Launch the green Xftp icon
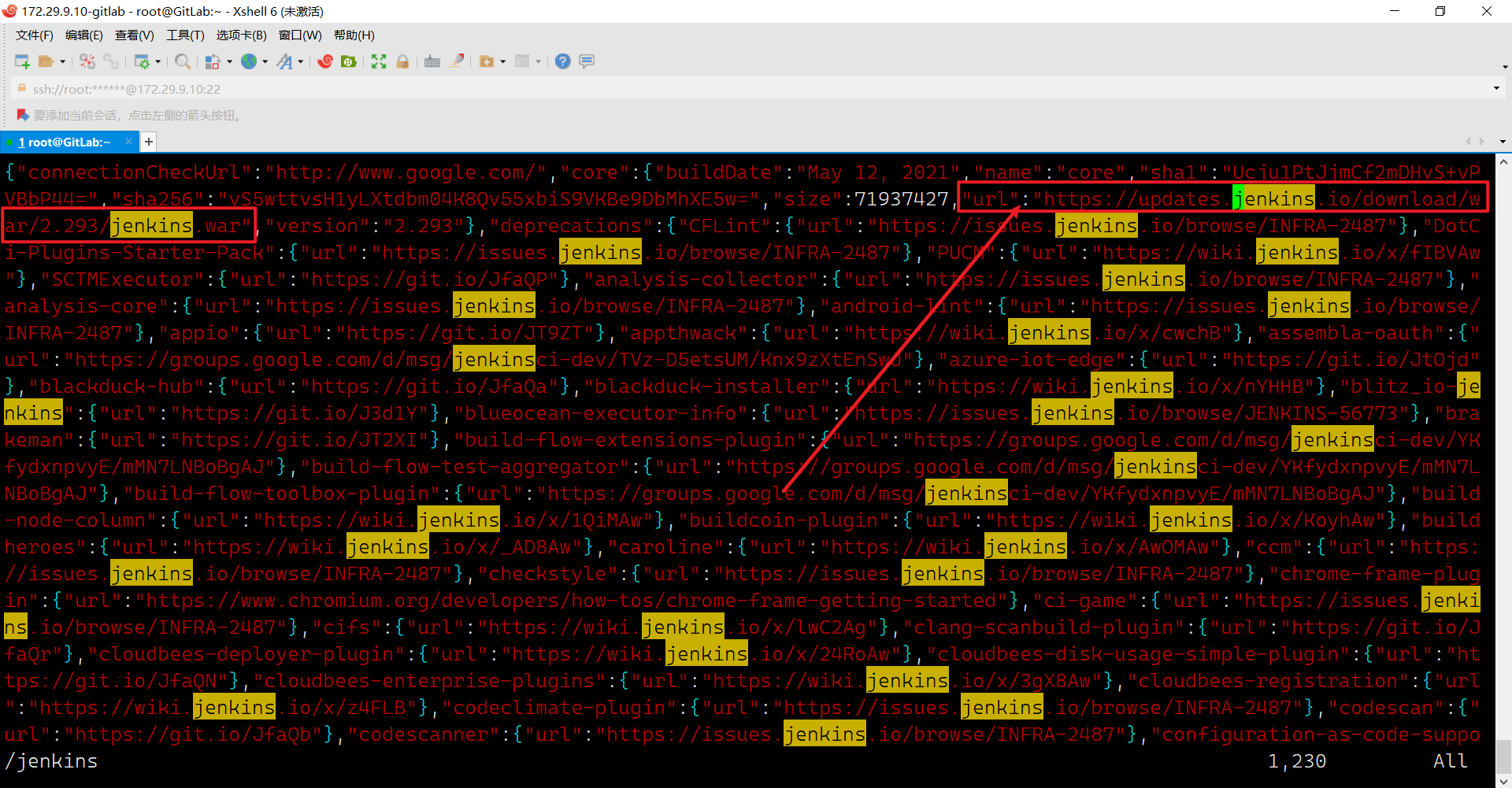This screenshot has width=1512, height=788. 349,61
